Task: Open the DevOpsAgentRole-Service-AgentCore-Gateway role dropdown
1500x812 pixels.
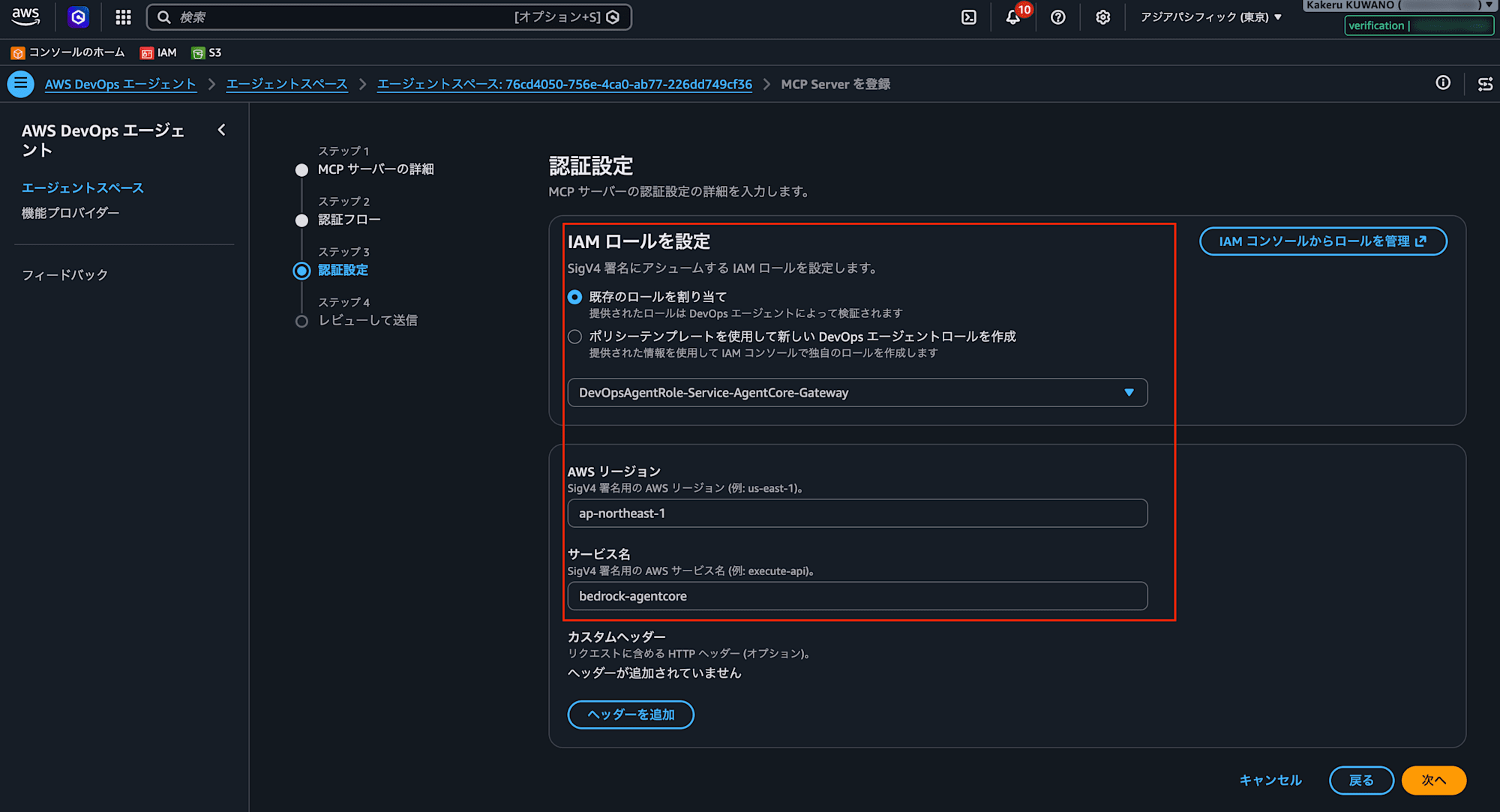Action: pyautogui.click(x=857, y=393)
